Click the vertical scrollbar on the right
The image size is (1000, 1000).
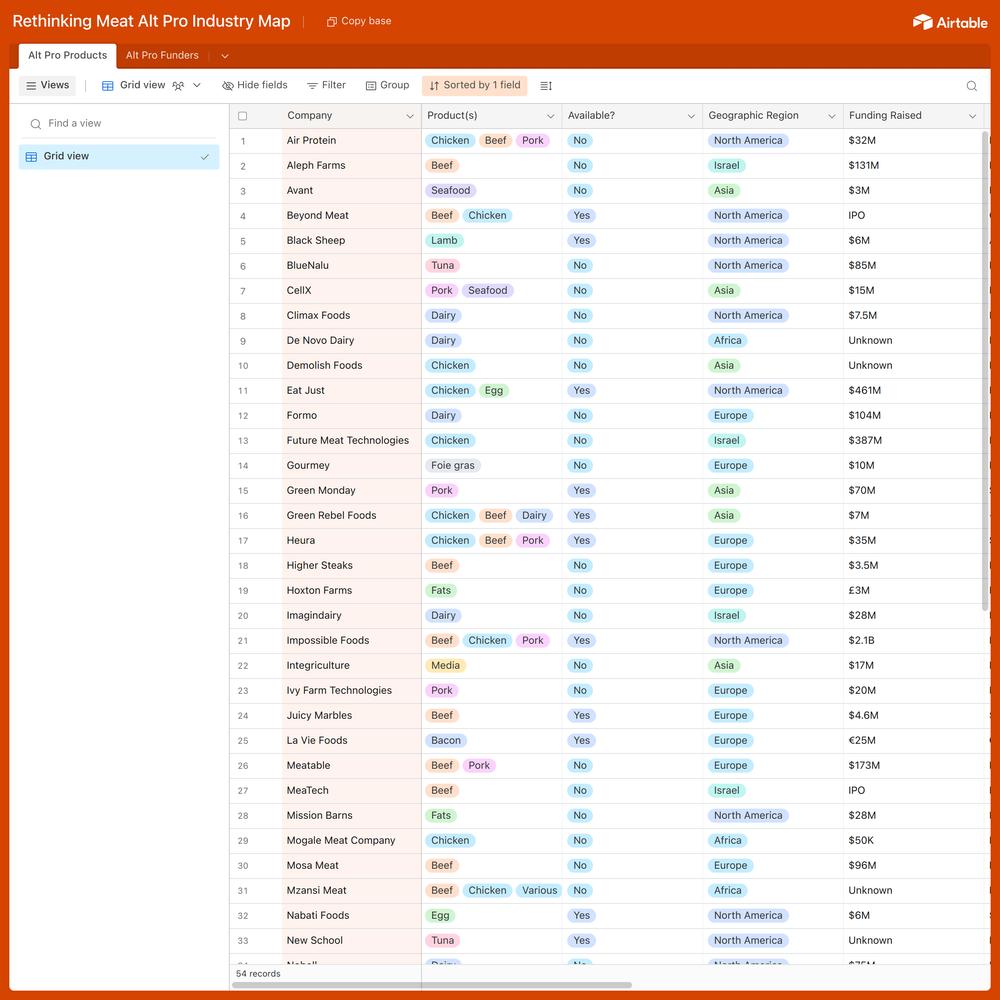click(x=985, y=370)
